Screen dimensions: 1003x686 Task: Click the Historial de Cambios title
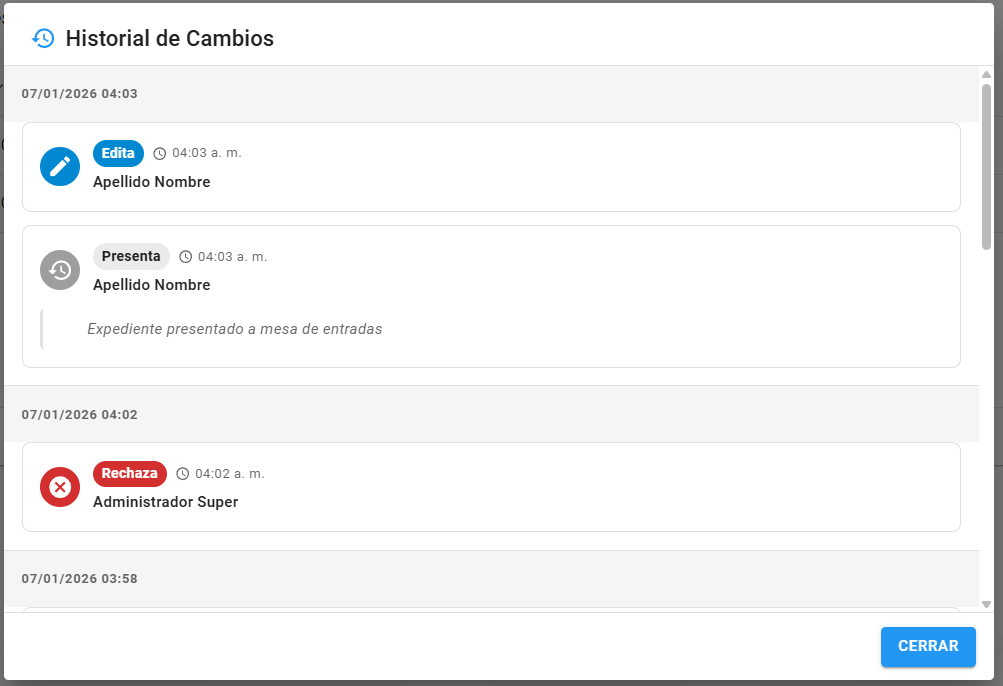169,38
